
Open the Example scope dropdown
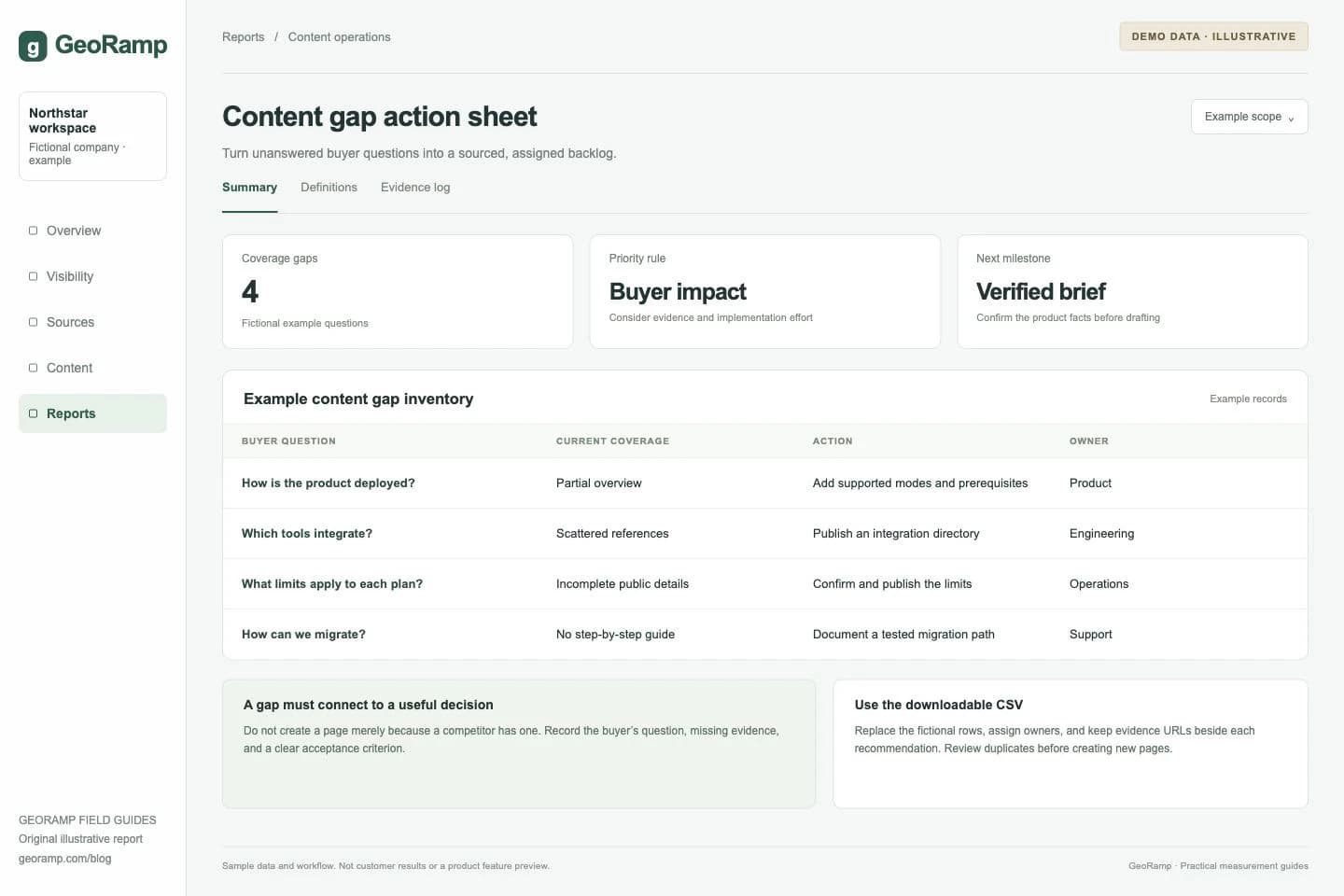[1249, 117]
